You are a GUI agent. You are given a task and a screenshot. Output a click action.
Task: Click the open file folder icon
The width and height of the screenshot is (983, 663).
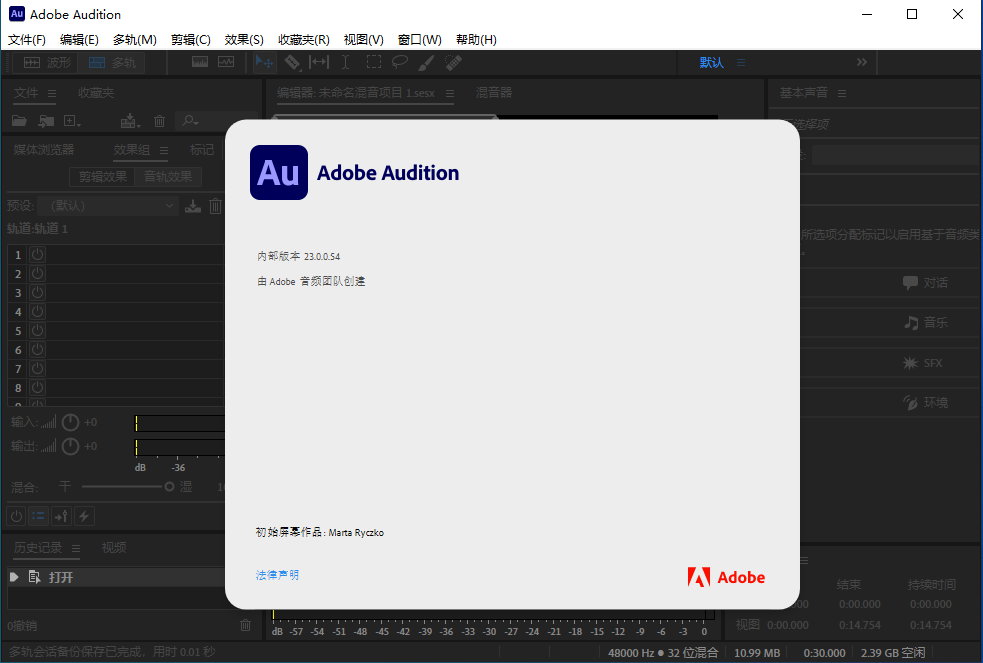19,121
